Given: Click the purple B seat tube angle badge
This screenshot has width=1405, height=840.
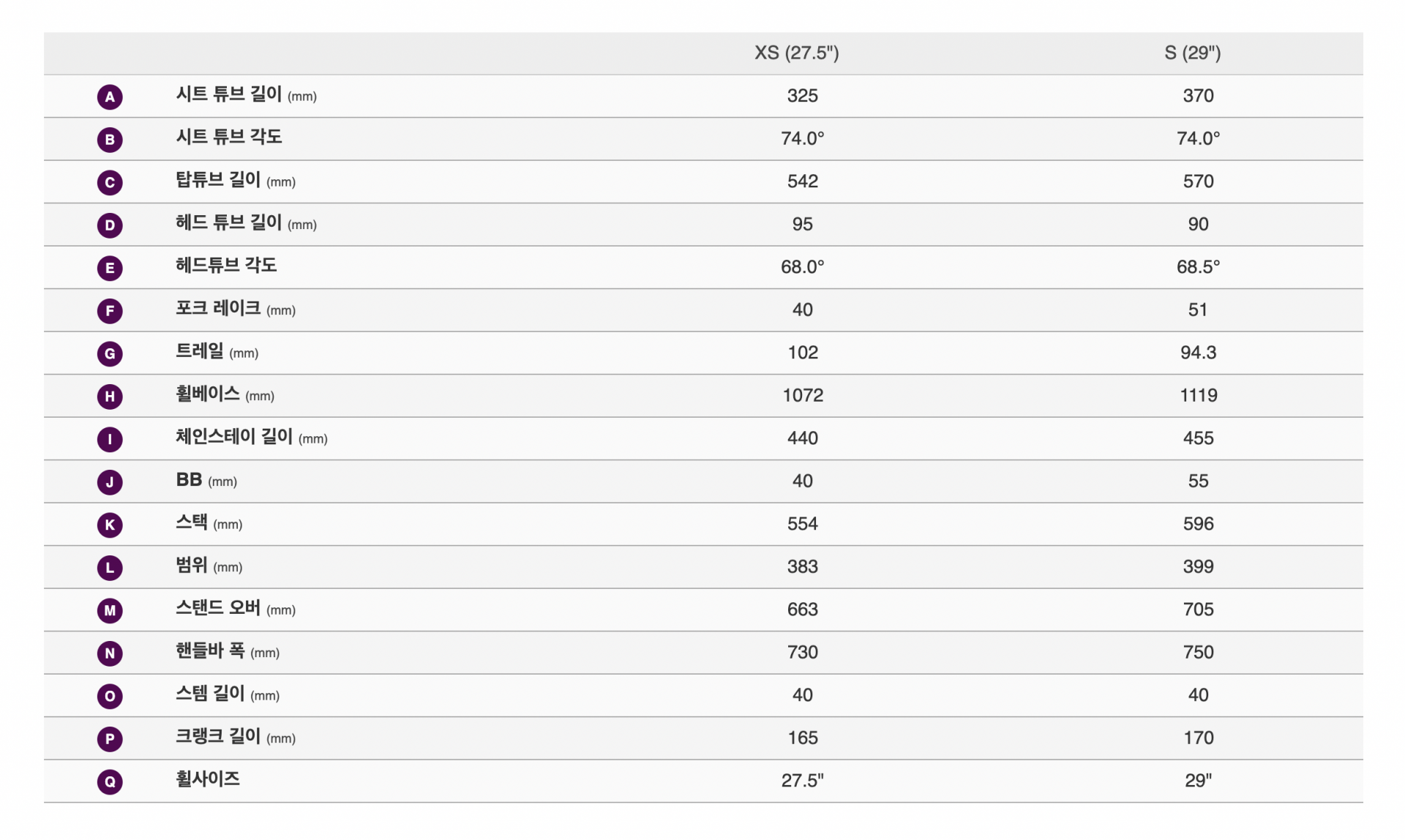Looking at the screenshot, I should pos(110,139).
